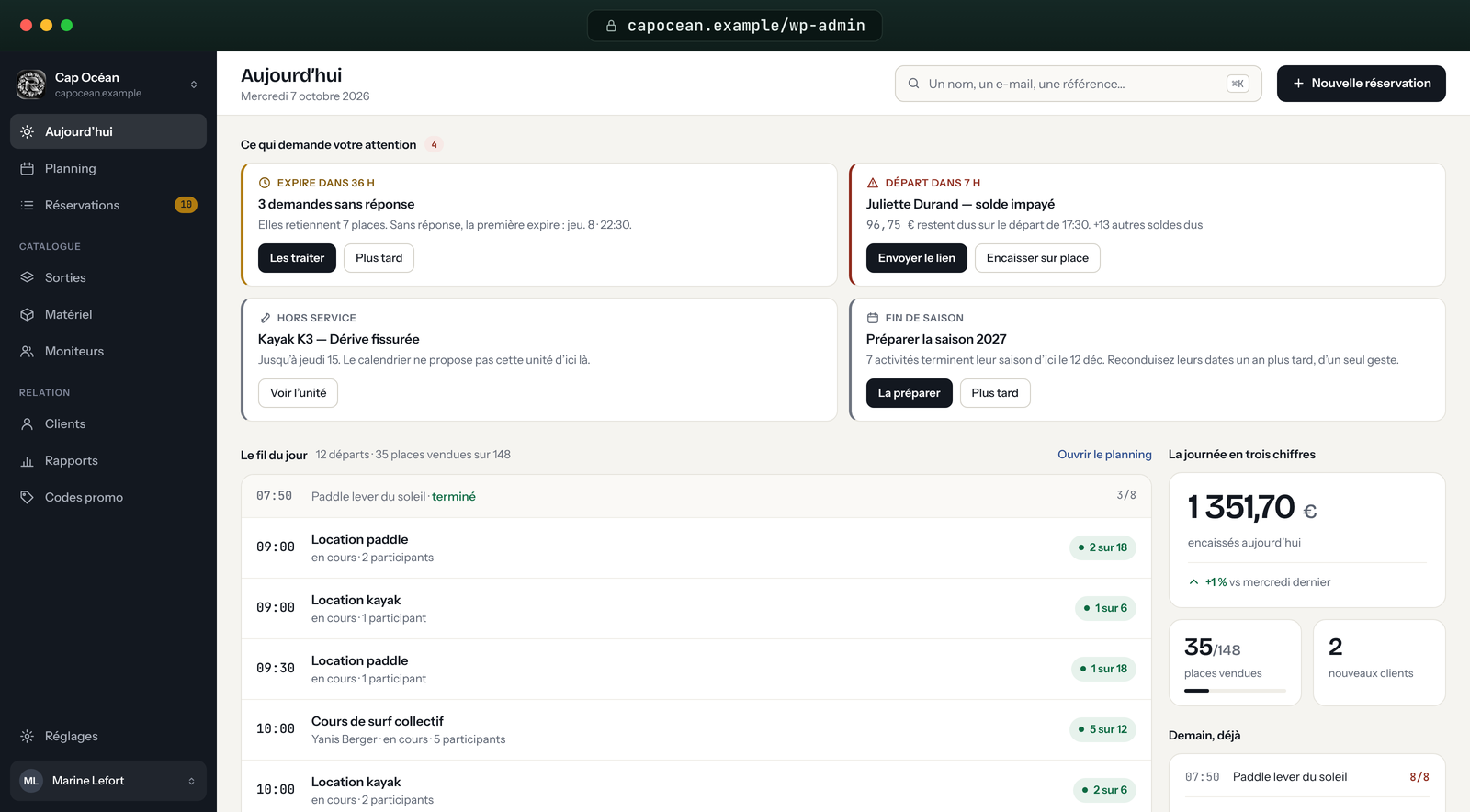1470x812 pixels.
Task: Click the calendar icon on Fin de saison card
Action: [873, 318]
